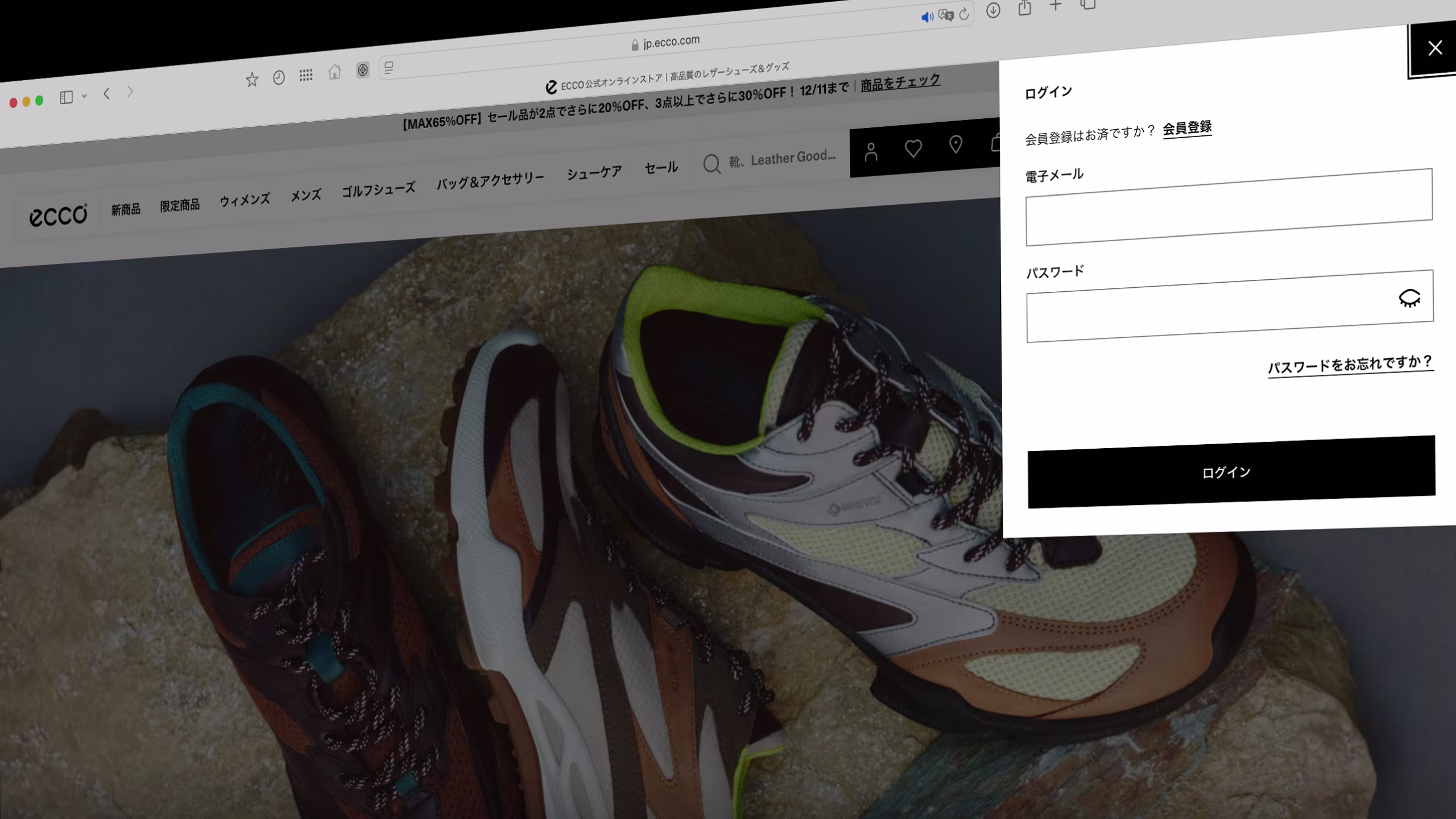Open Safari history clock icon
This screenshot has width=1456, height=819.
pos(279,78)
